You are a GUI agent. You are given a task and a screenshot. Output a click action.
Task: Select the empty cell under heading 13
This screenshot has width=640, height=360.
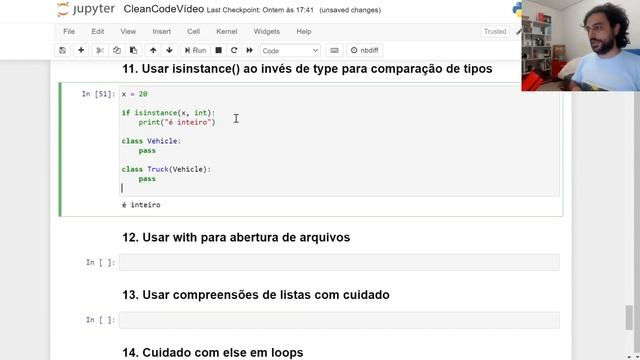[339, 320]
